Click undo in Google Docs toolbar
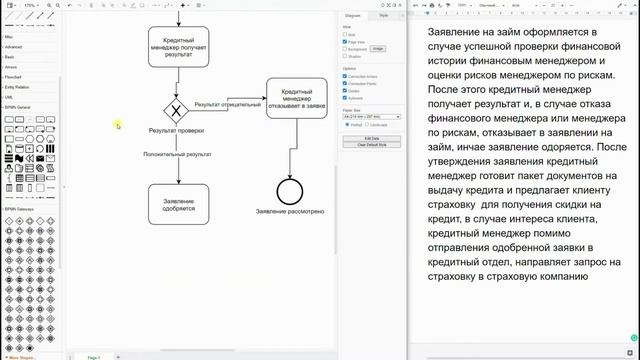The height and width of the screenshot is (360, 640). point(416,5)
